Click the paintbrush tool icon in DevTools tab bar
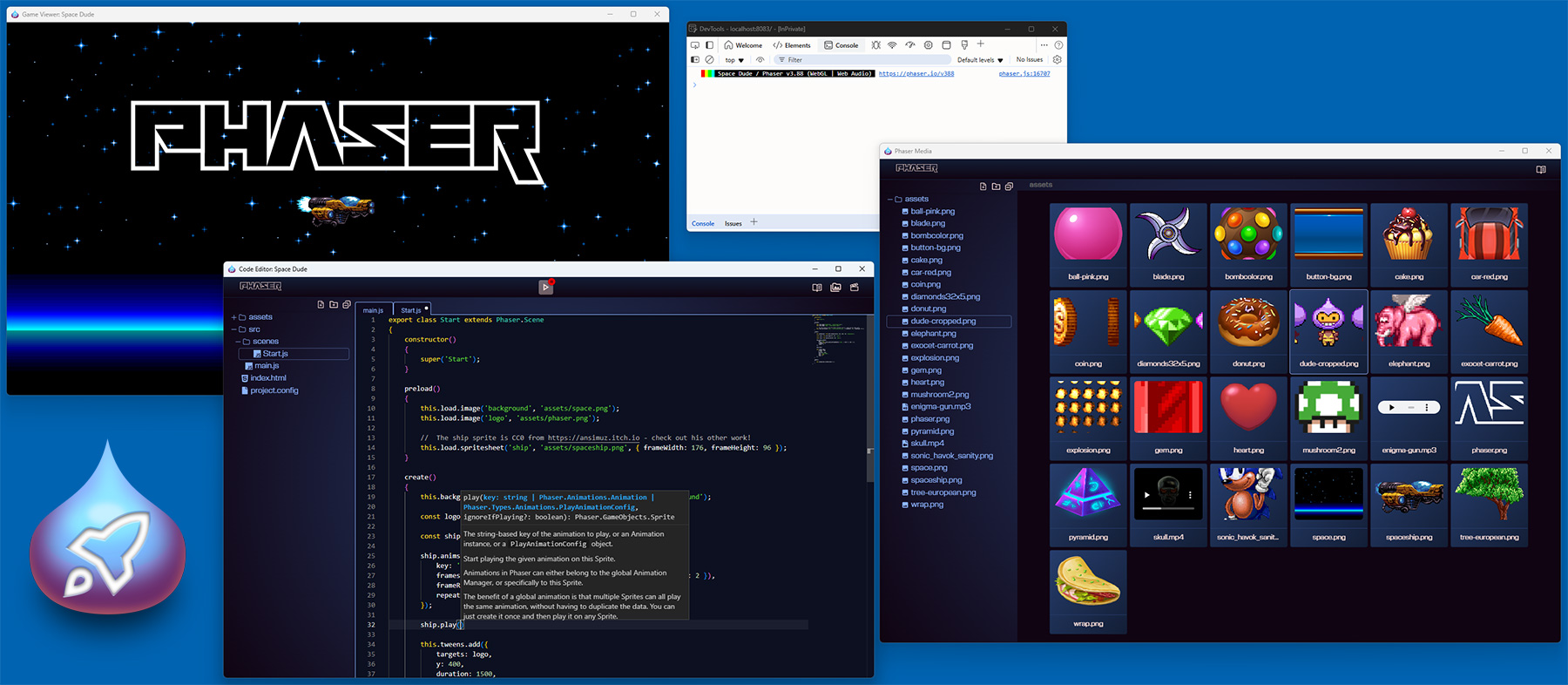This screenshot has width=1568, height=685. coord(964,44)
